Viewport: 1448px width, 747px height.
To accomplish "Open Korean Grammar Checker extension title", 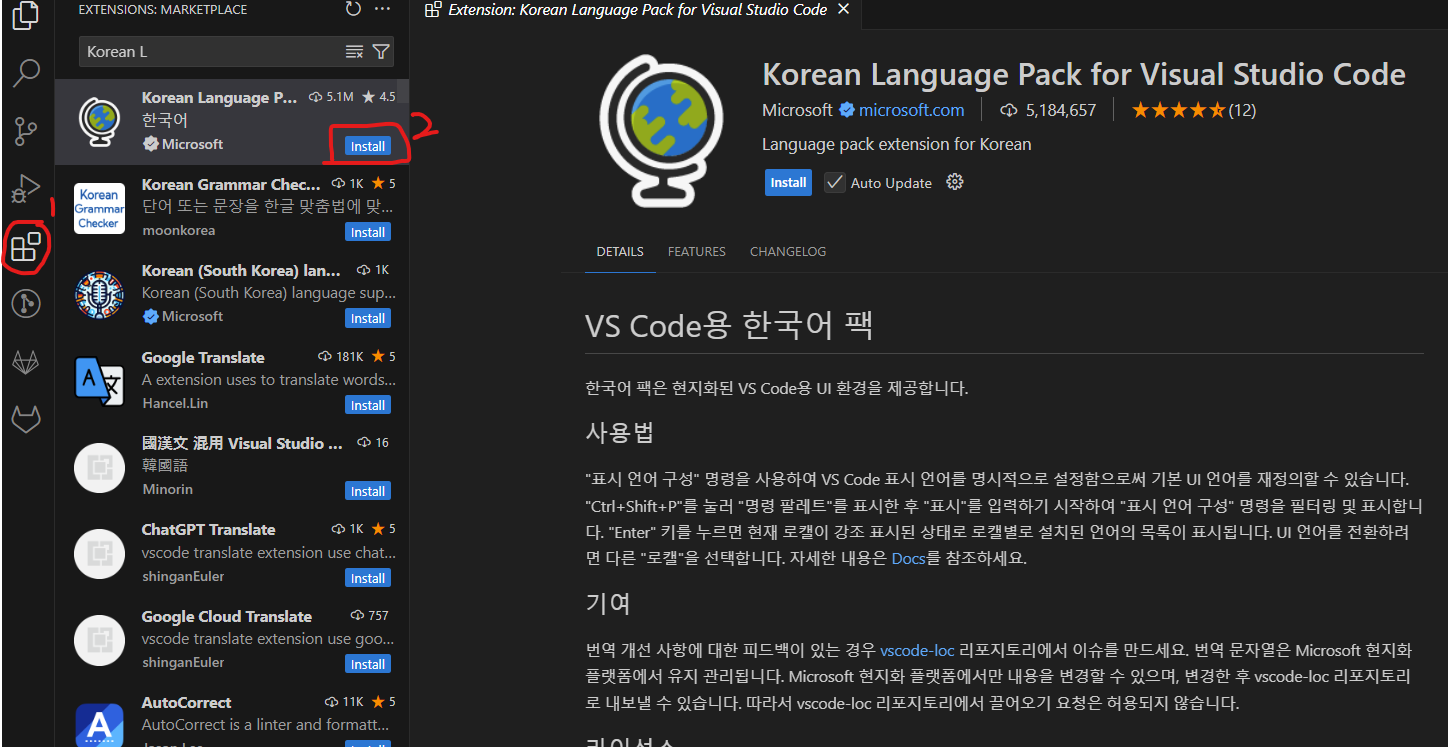I will click(x=231, y=184).
